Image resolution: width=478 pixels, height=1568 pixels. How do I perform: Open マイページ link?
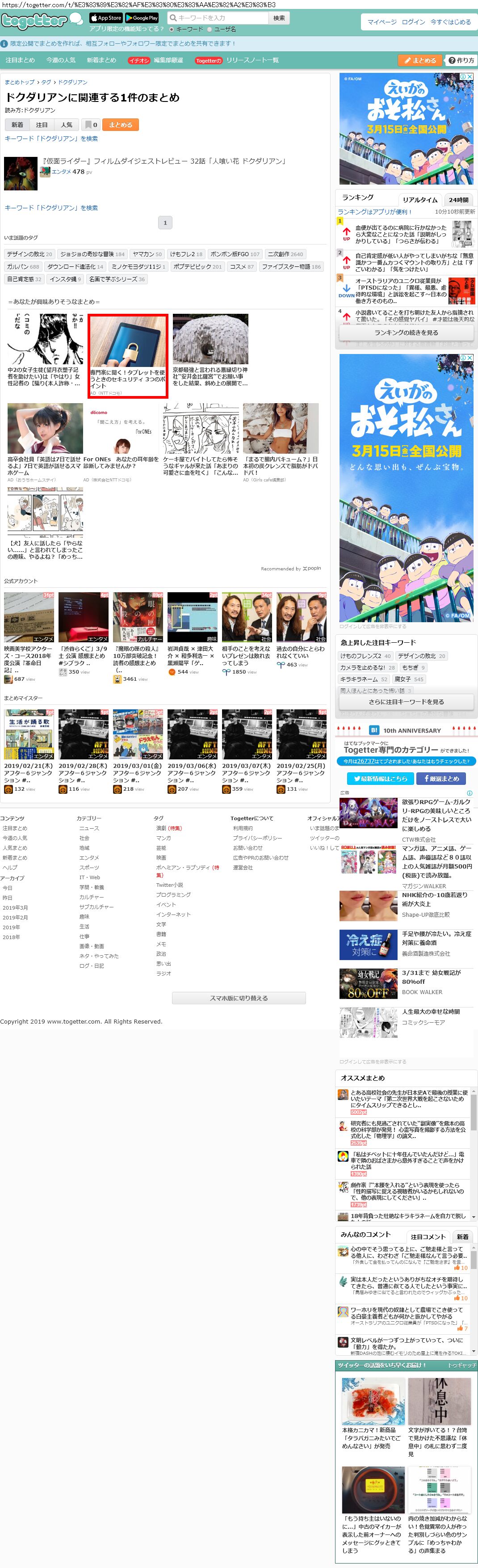[x=382, y=22]
